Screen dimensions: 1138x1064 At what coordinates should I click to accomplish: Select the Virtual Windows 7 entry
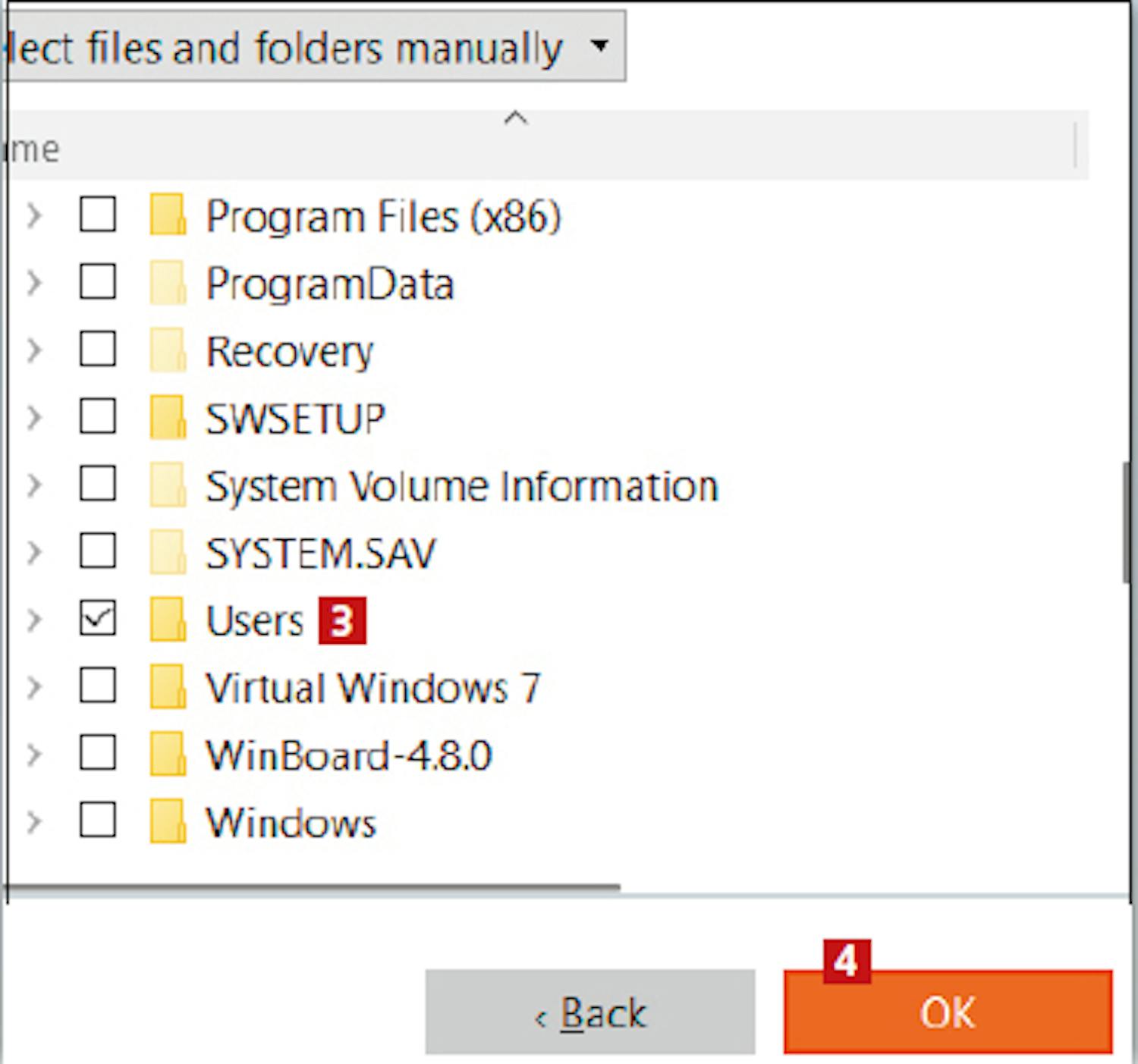click(373, 689)
